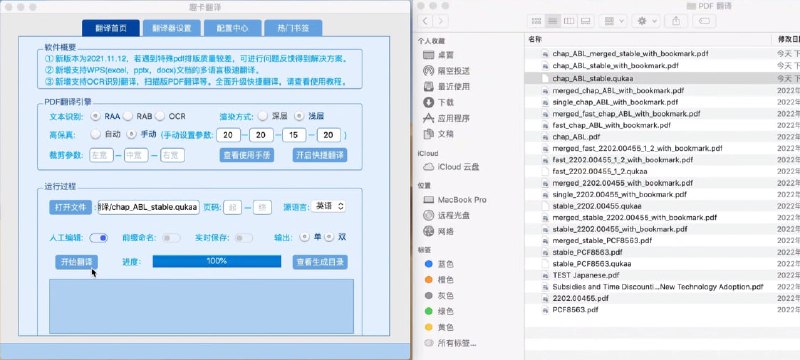Click the 左宽 crop parameter field
Image resolution: width=800 pixels, height=360 pixels.
[x=101, y=155]
